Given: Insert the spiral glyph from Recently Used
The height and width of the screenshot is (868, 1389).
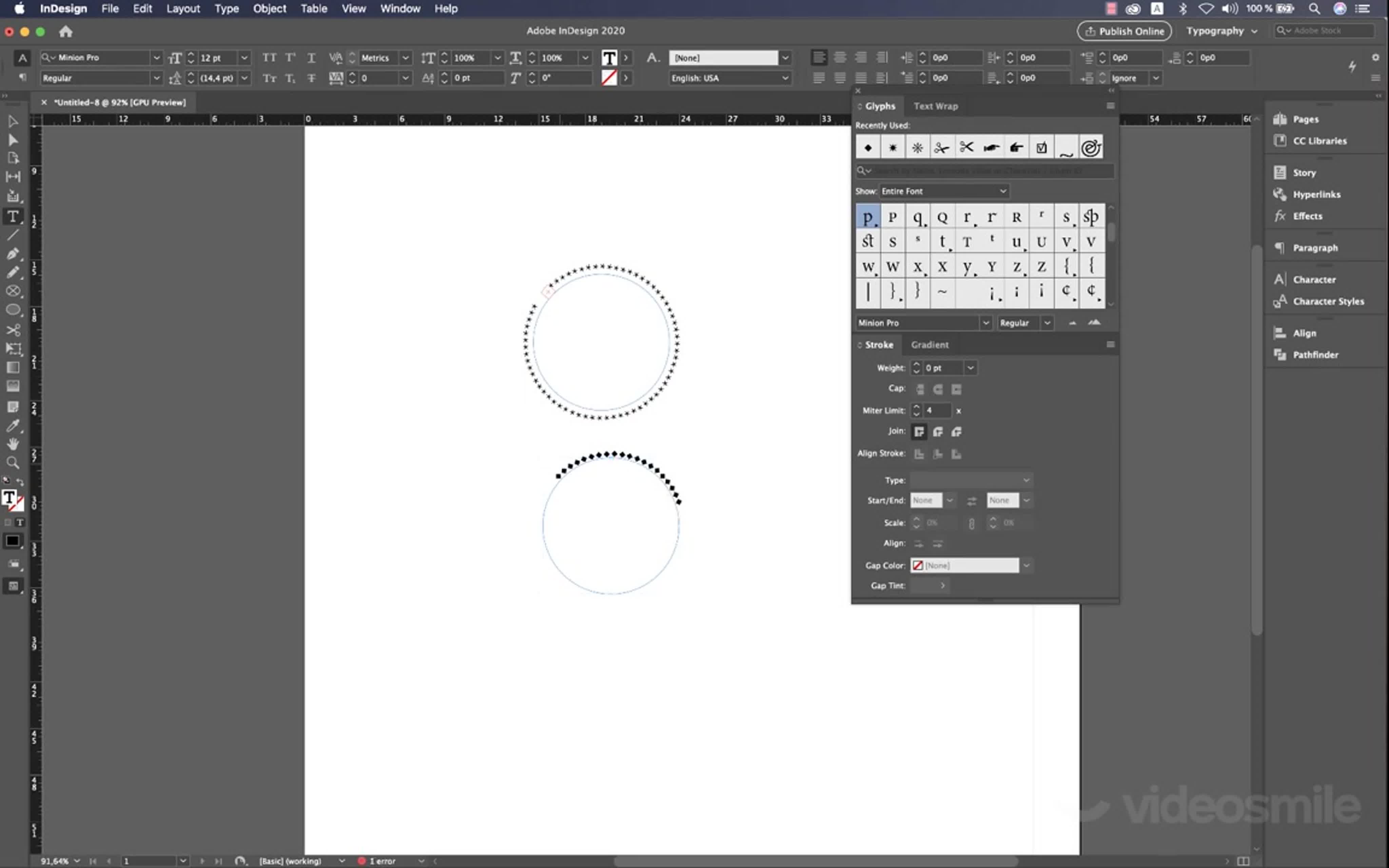Looking at the screenshot, I should point(1091,147).
